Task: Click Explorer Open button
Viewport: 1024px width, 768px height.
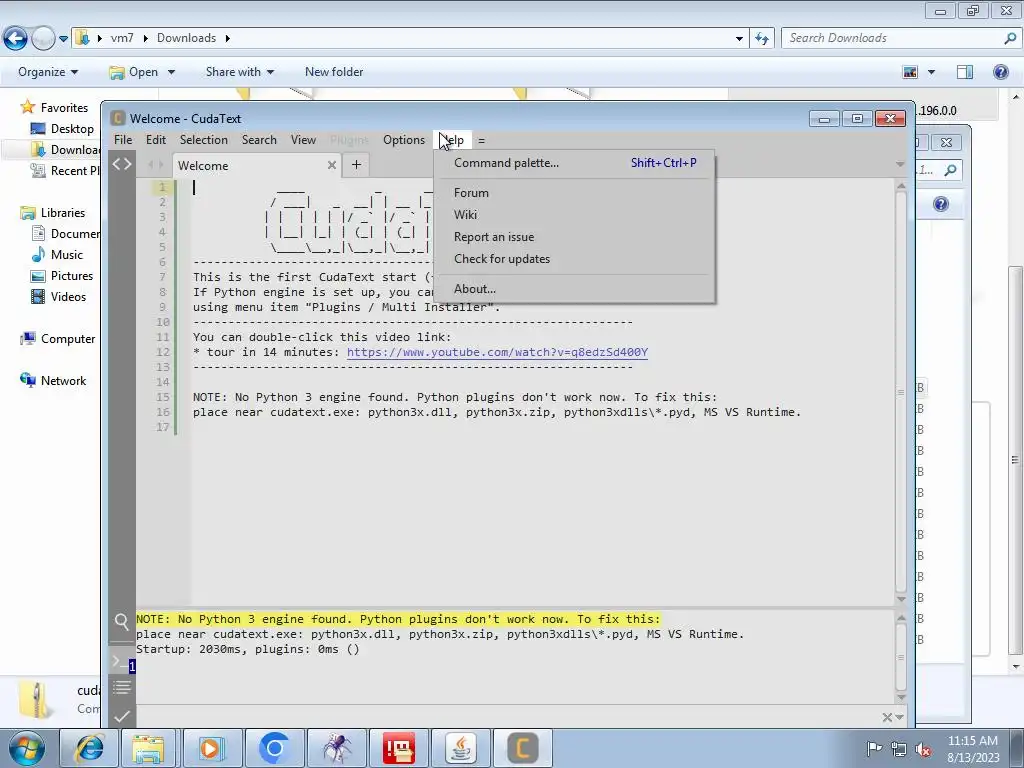Action: [134, 72]
